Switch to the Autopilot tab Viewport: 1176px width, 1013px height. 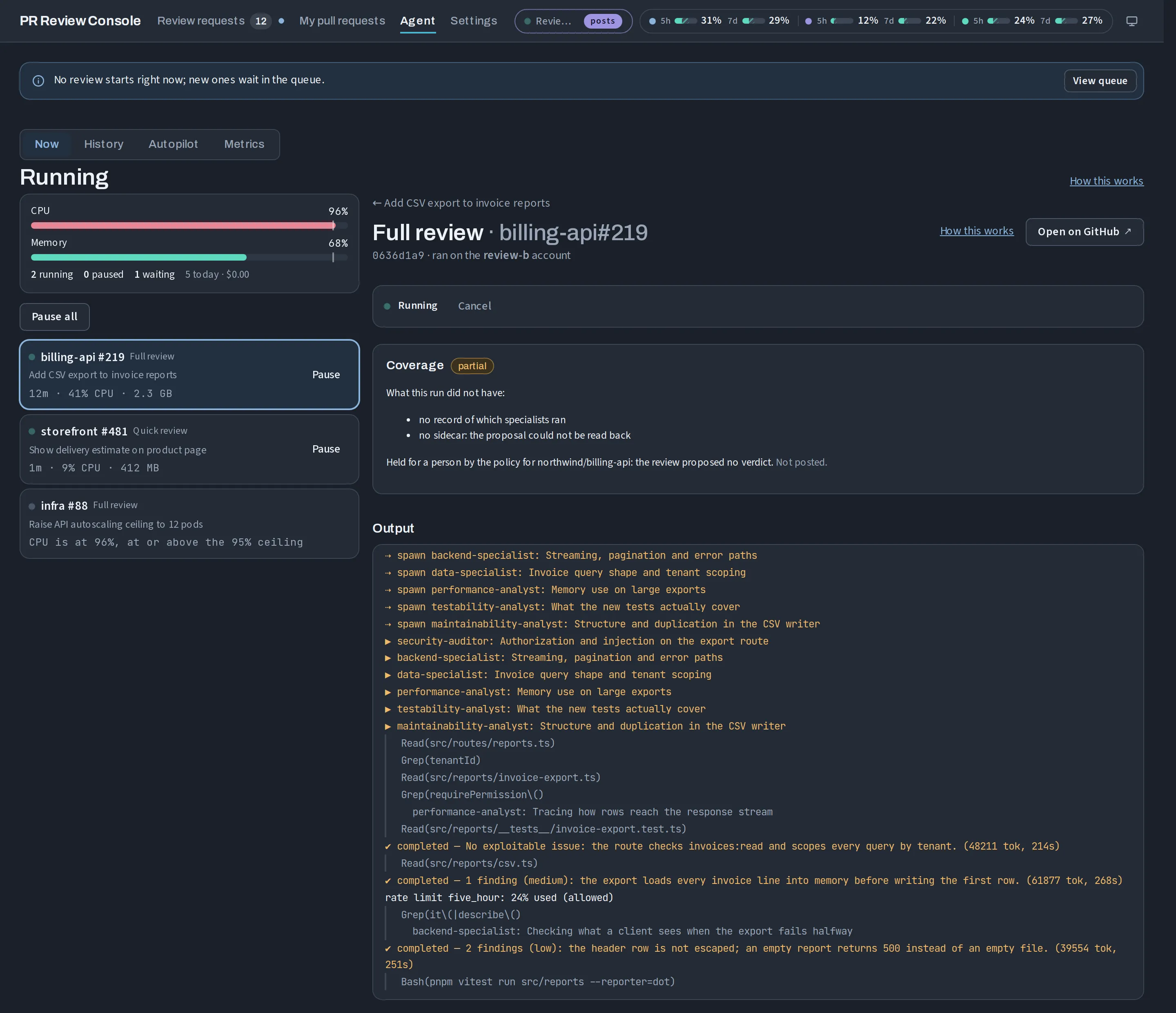pyautogui.click(x=173, y=144)
